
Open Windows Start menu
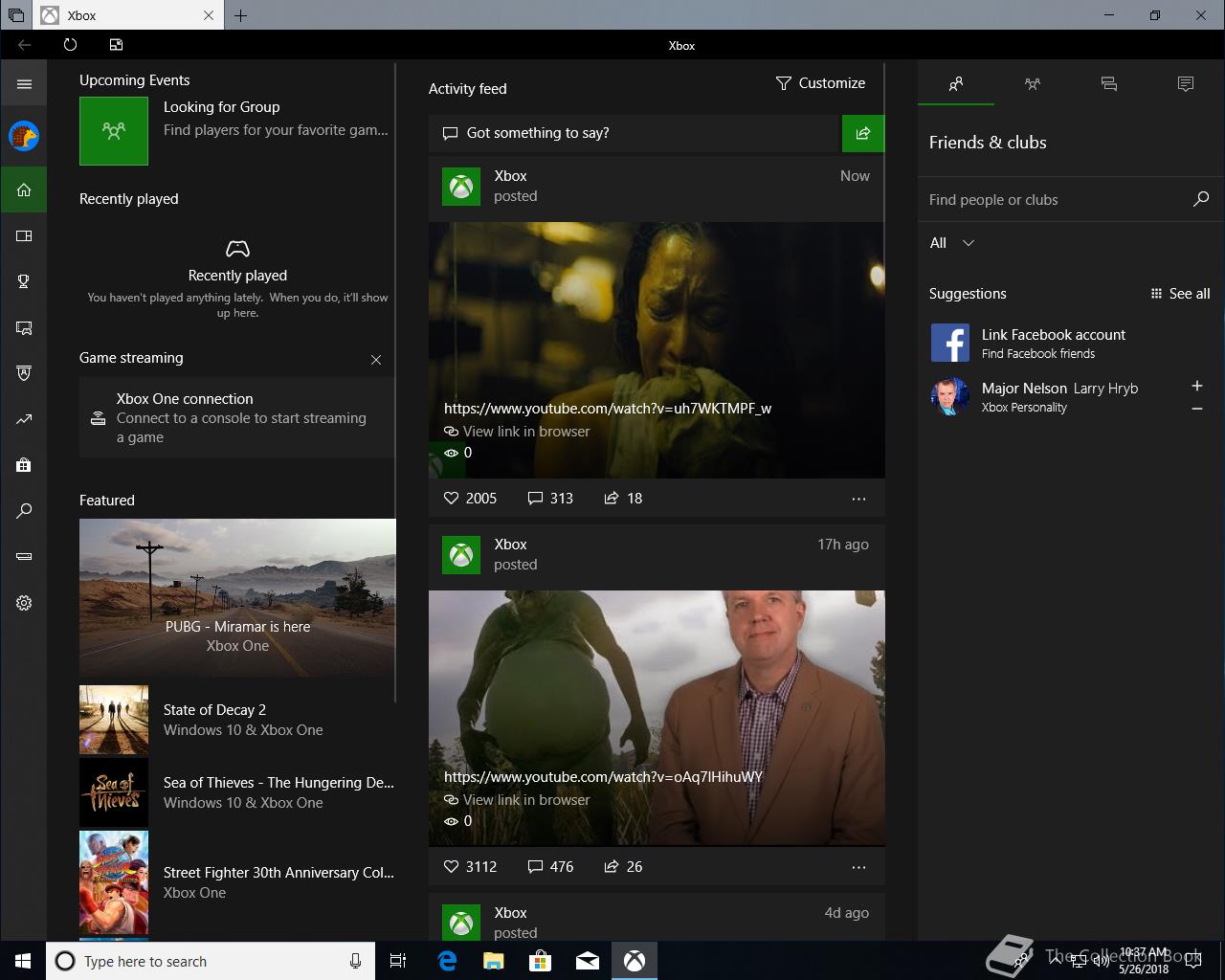tap(23, 961)
